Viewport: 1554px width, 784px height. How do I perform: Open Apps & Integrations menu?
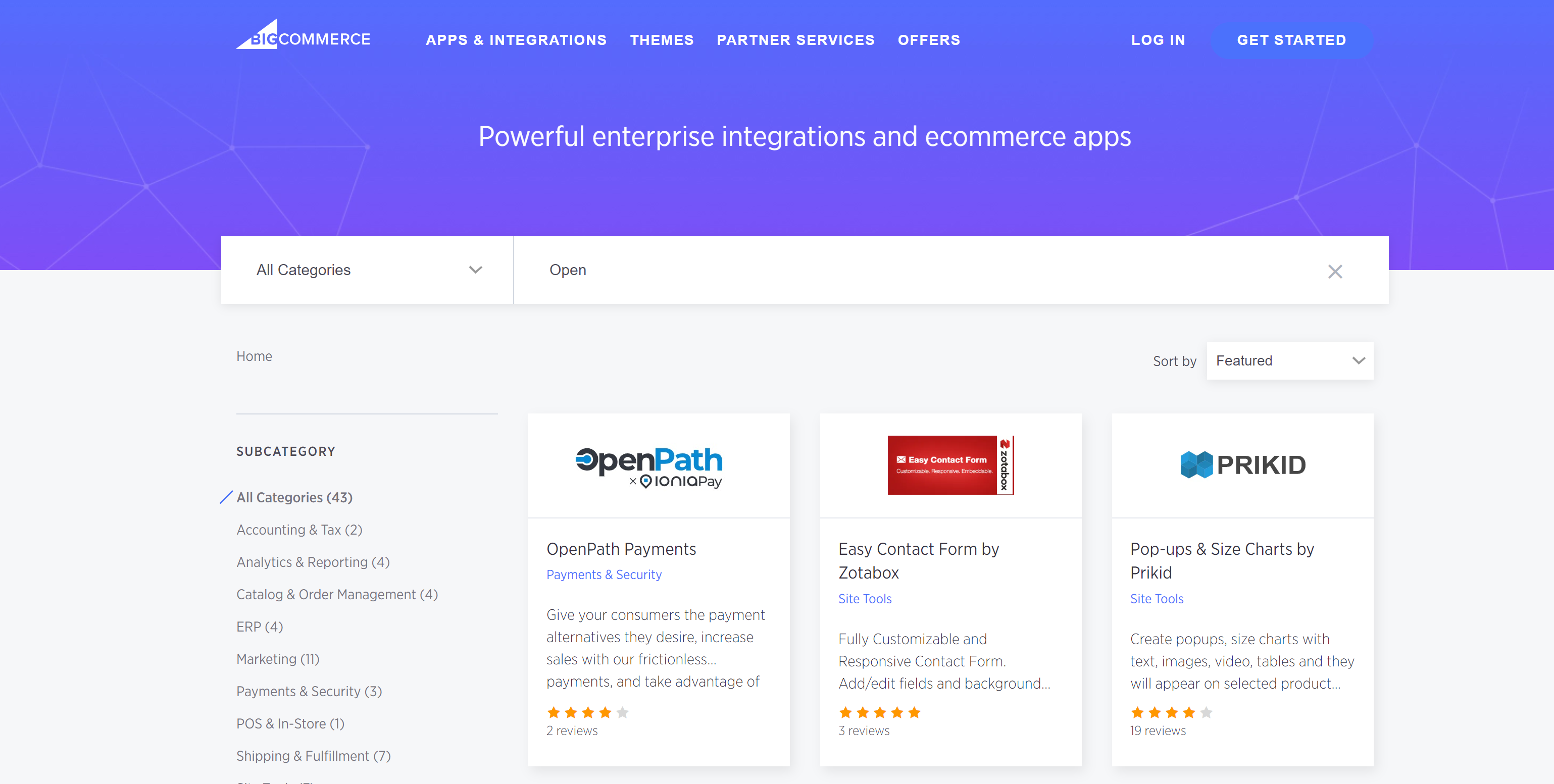coord(516,40)
